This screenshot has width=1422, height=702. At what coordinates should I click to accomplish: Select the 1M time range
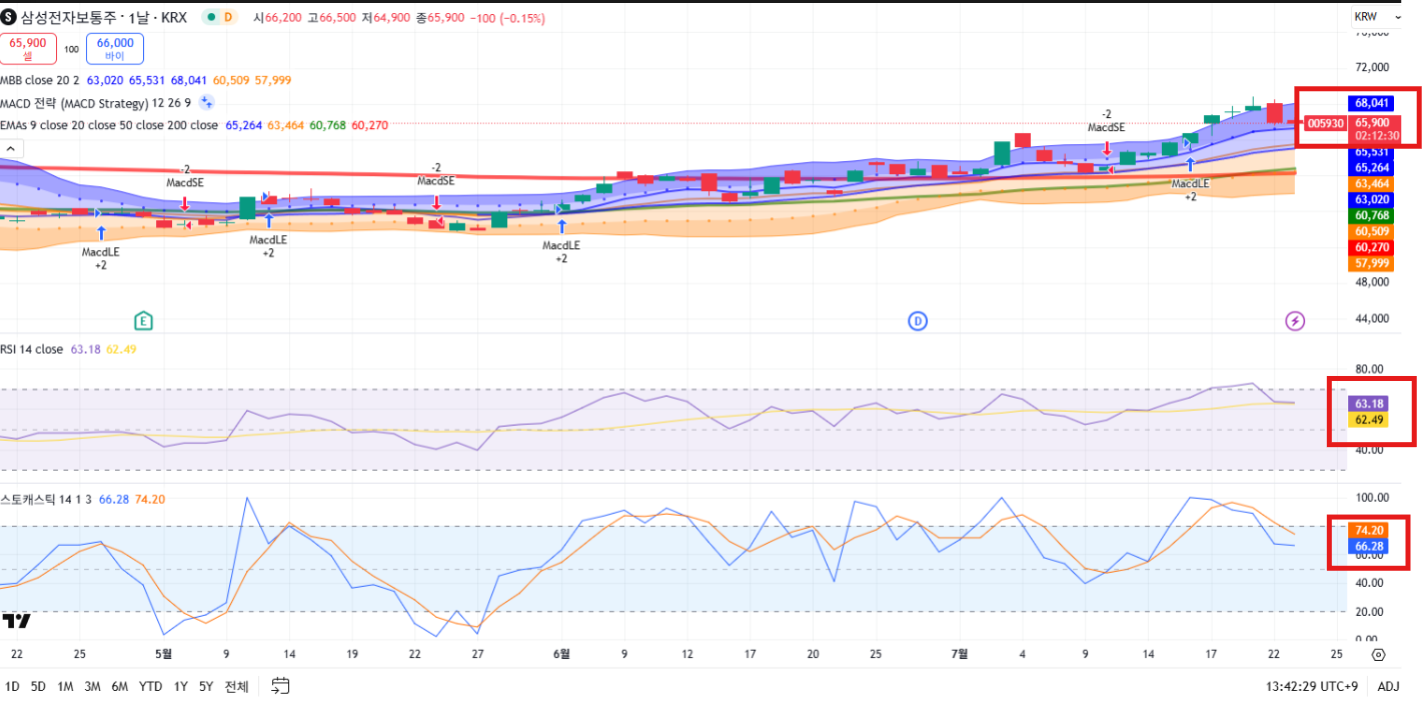point(65,686)
